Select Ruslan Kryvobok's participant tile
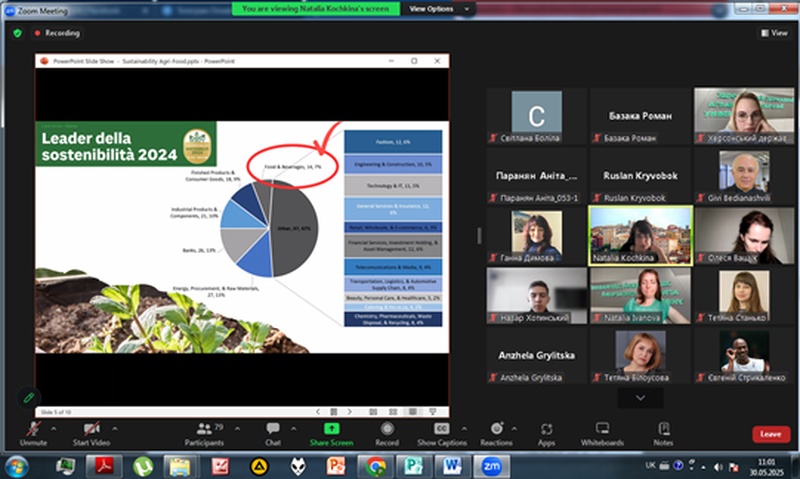 click(640, 175)
